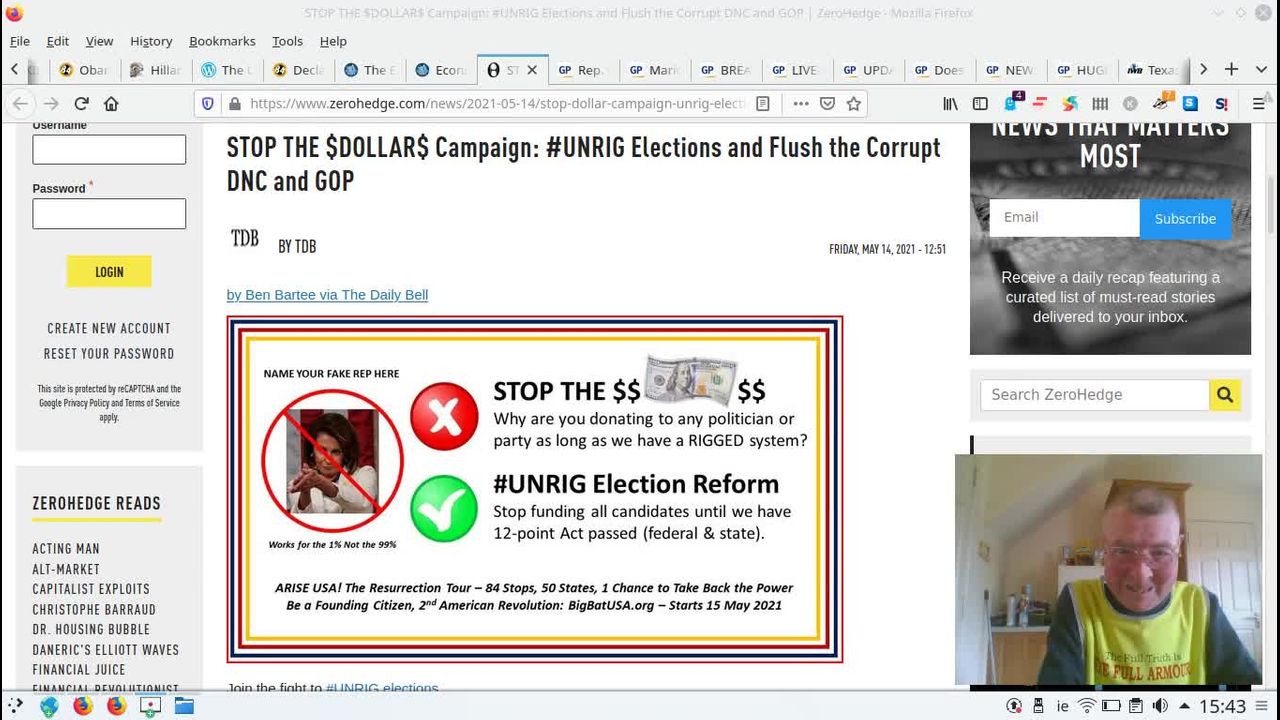Open the Bookmarks menu
The image size is (1280, 720).
pos(222,41)
